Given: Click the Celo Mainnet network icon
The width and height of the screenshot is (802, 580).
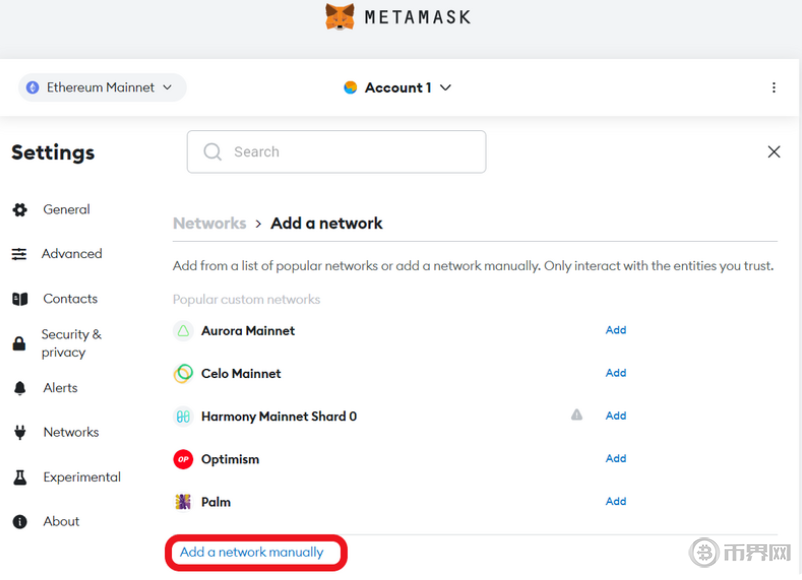Looking at the screenshot, I should click(x=183, y=374).
